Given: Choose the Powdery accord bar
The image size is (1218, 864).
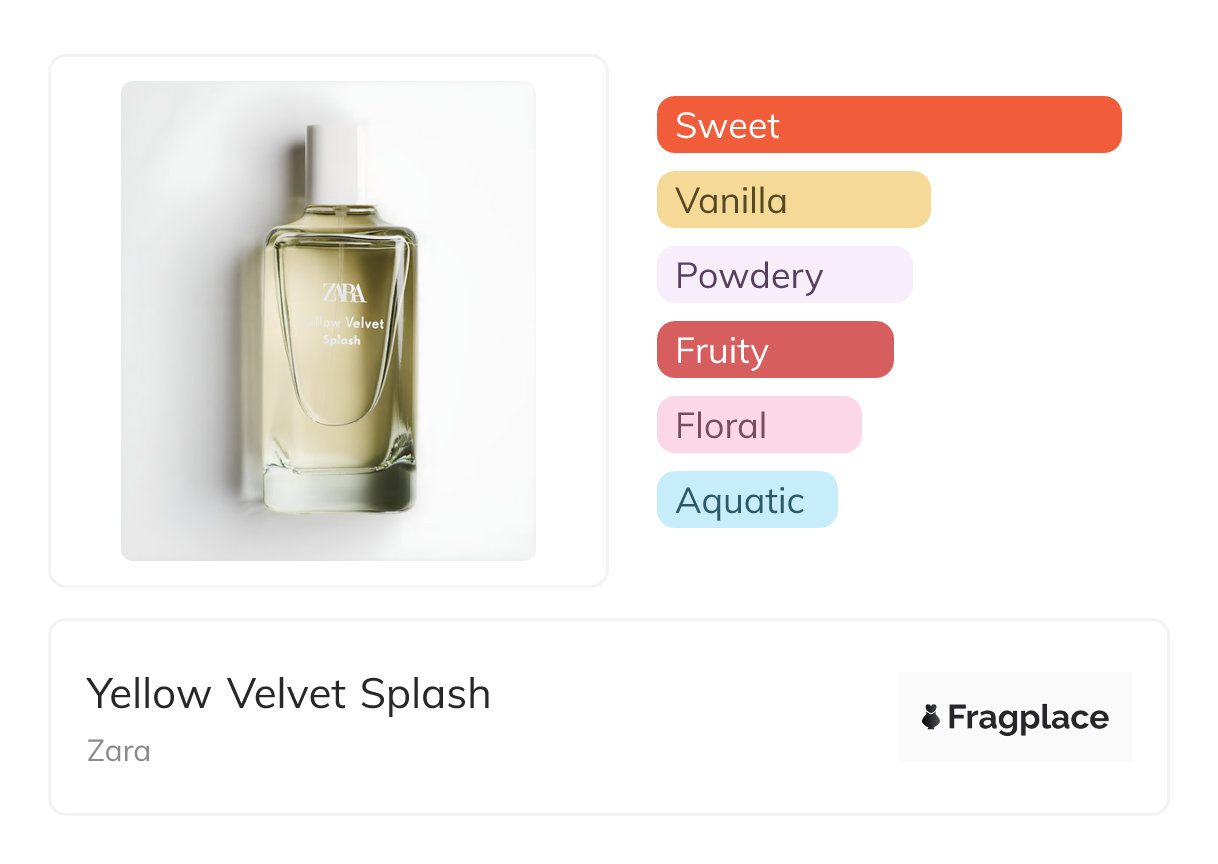Looking at the screenshot, I should pos(785,275).
